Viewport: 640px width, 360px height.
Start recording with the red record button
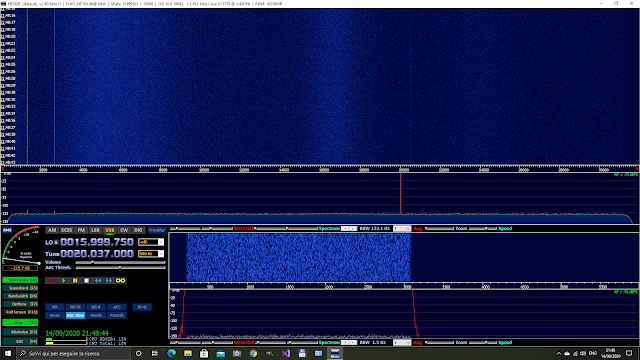click(x=52, y=280)
